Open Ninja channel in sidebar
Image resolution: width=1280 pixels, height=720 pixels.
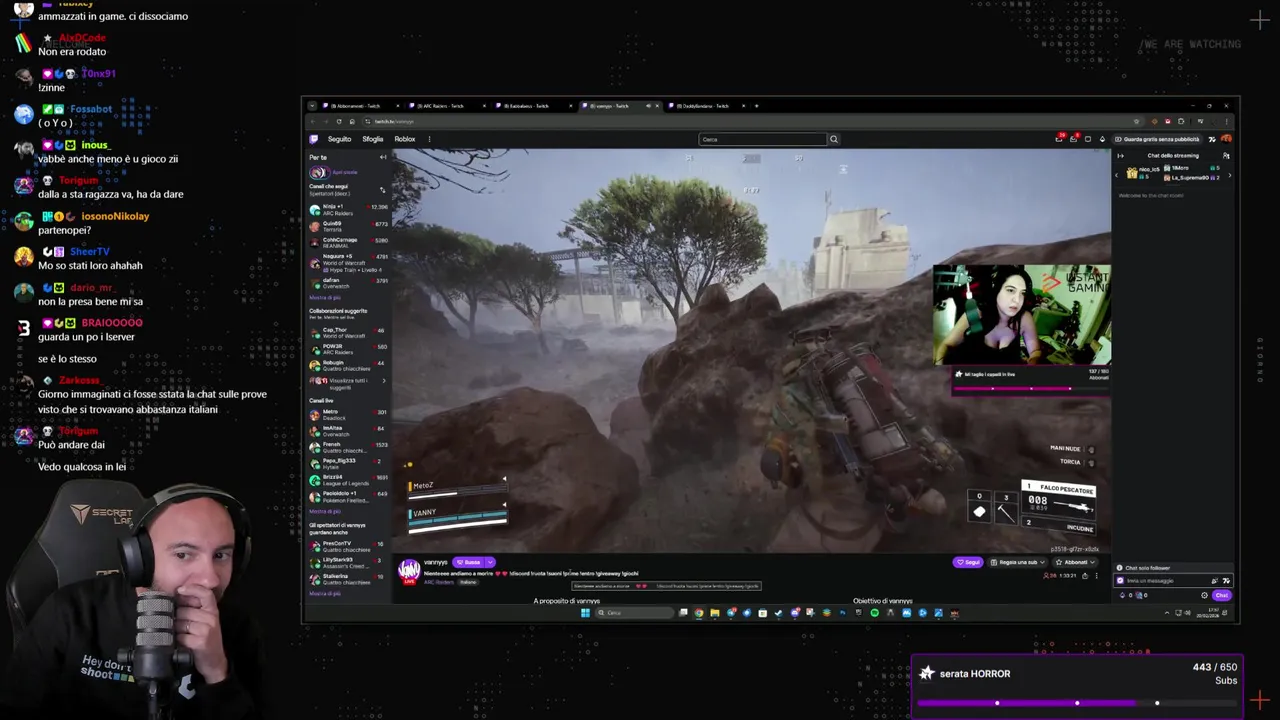[348, 210]
